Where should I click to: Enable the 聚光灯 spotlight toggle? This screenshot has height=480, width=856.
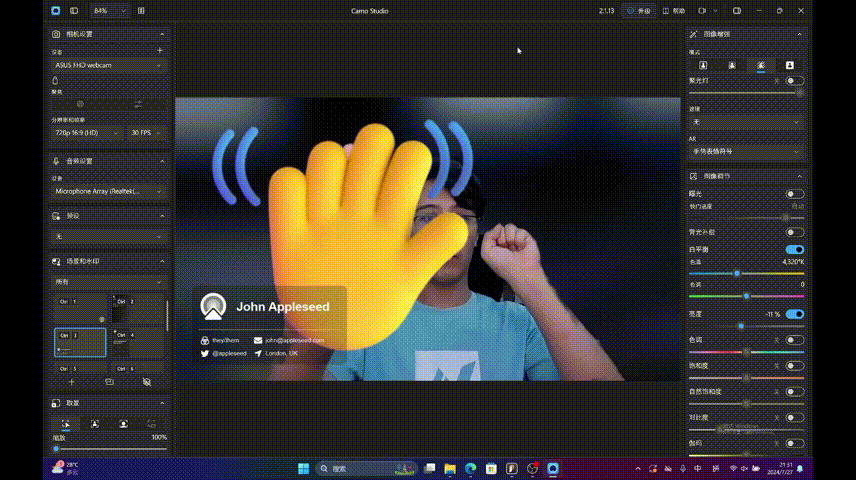(x=794, y=80)
